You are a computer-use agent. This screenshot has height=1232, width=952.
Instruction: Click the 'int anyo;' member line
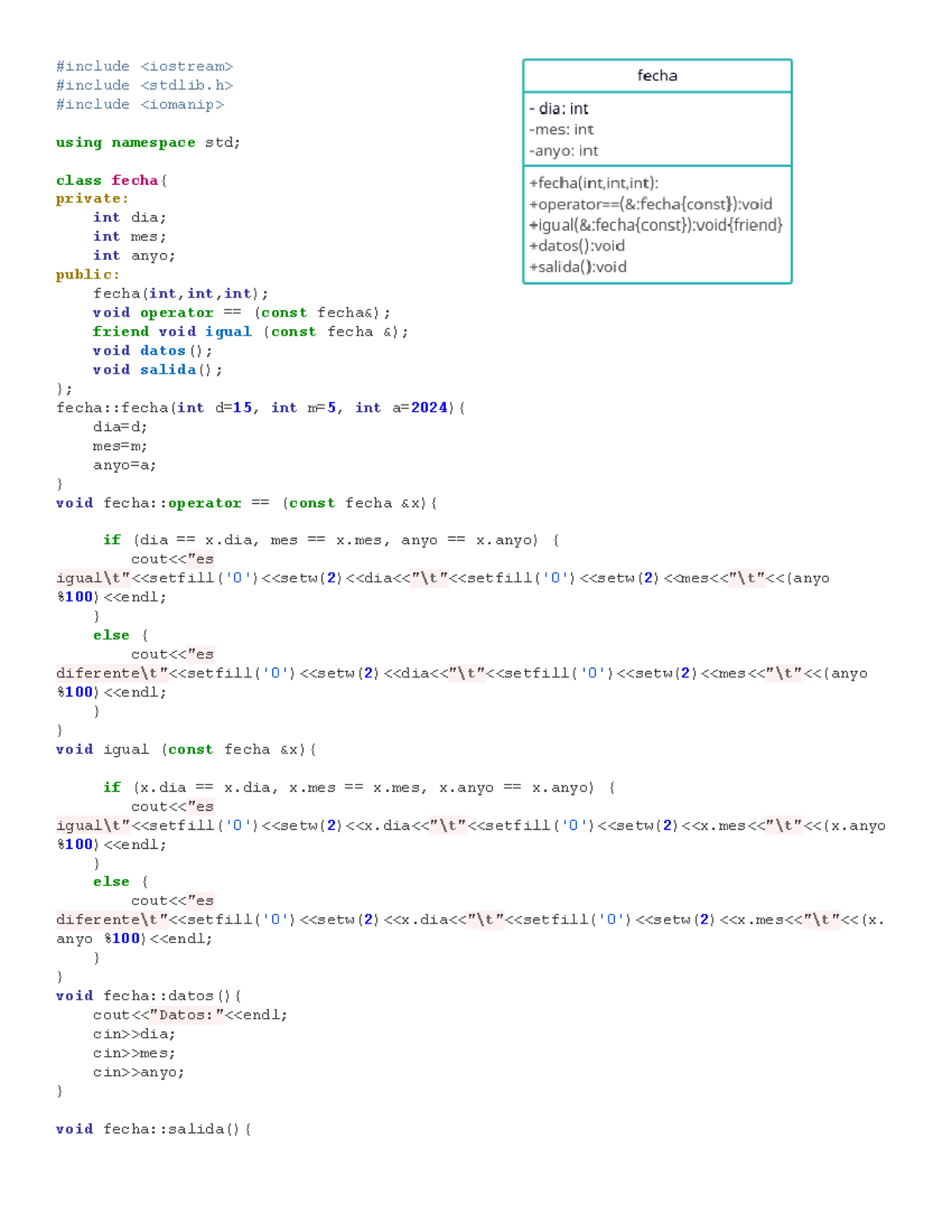(134, 256)
